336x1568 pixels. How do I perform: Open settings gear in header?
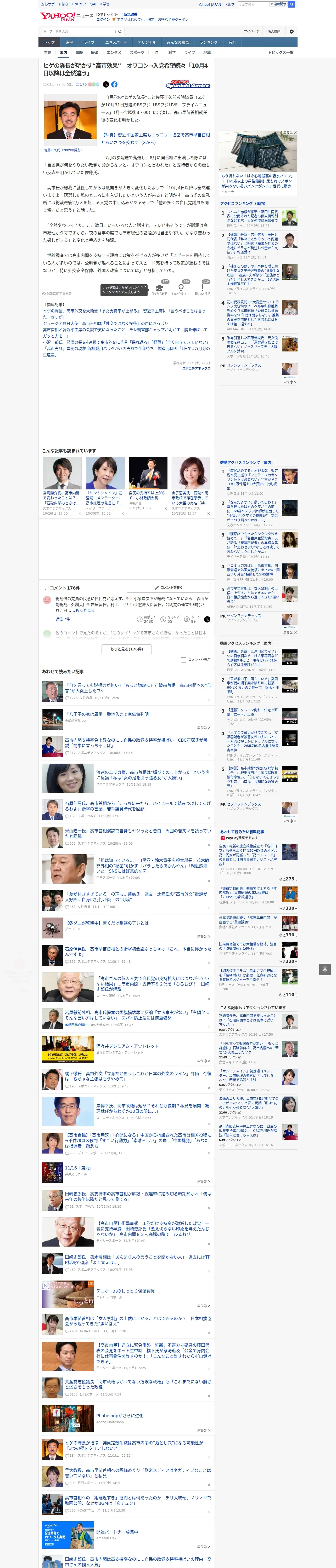(292, 32)
